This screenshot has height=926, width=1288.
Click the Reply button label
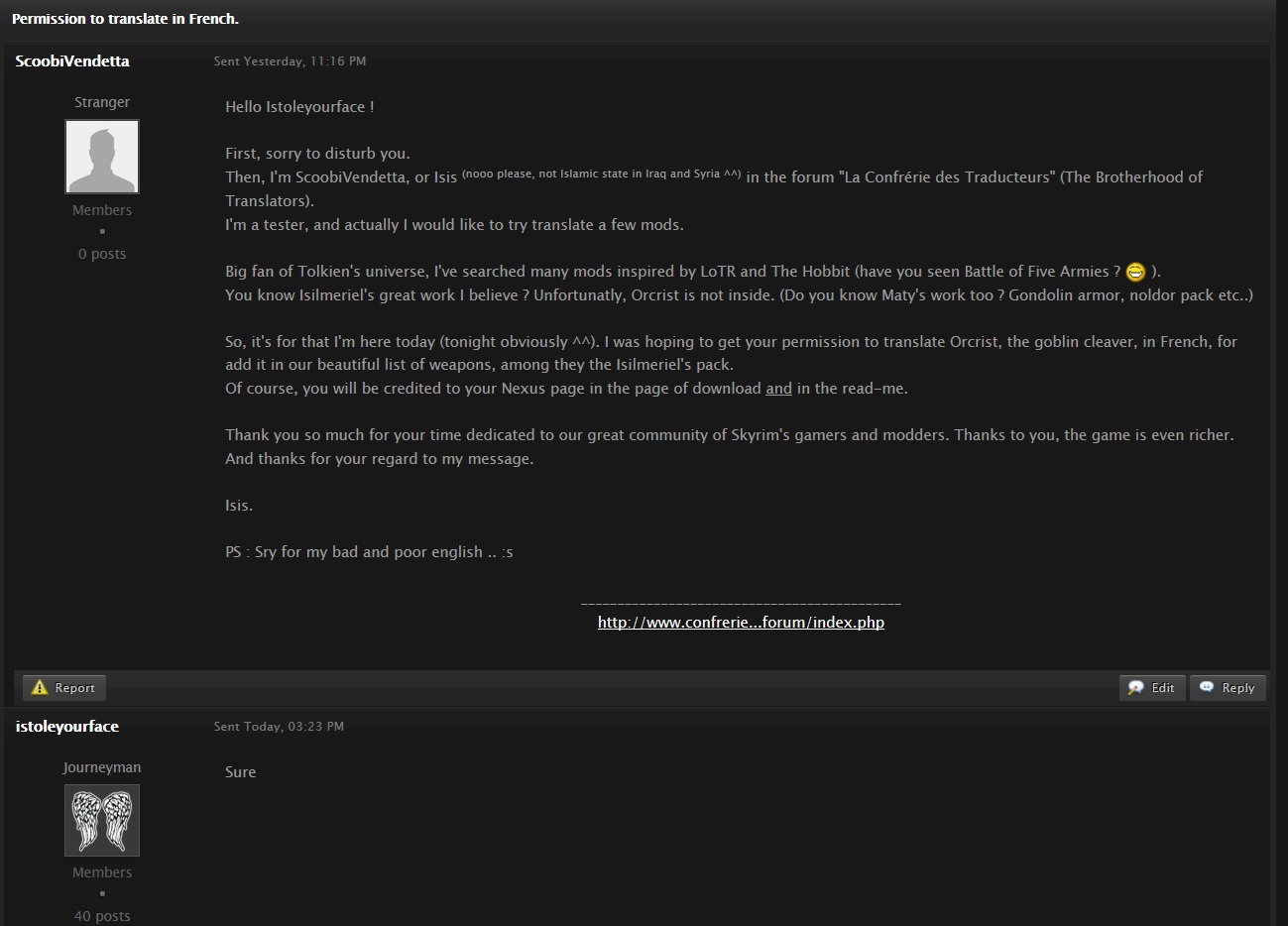click(1238, 687)
